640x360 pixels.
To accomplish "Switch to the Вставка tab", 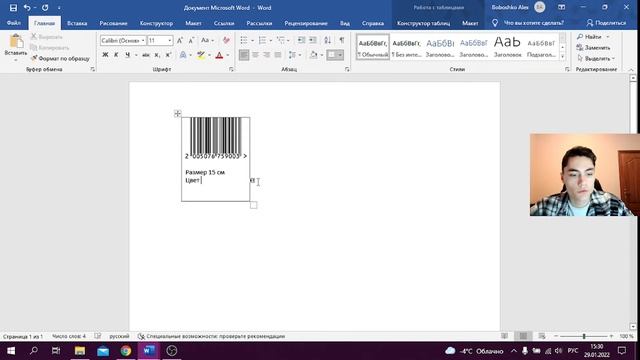I will pyautogui.click(x=77, y=23).
